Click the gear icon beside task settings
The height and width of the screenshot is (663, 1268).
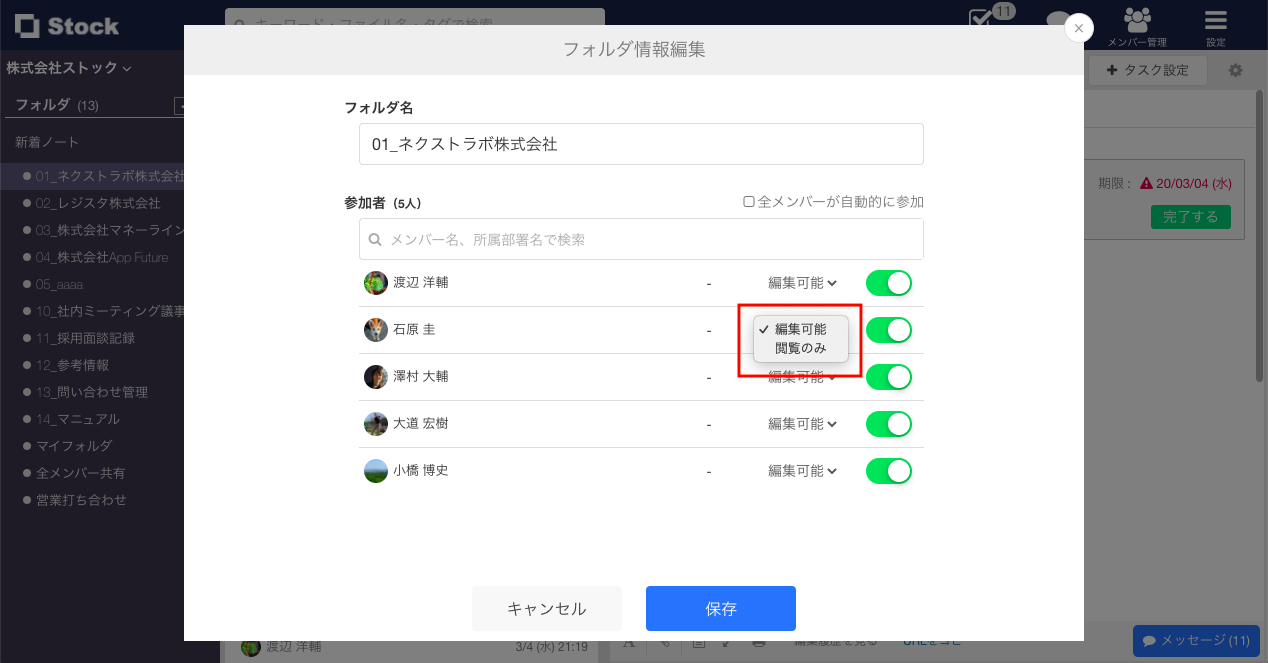1235,71
